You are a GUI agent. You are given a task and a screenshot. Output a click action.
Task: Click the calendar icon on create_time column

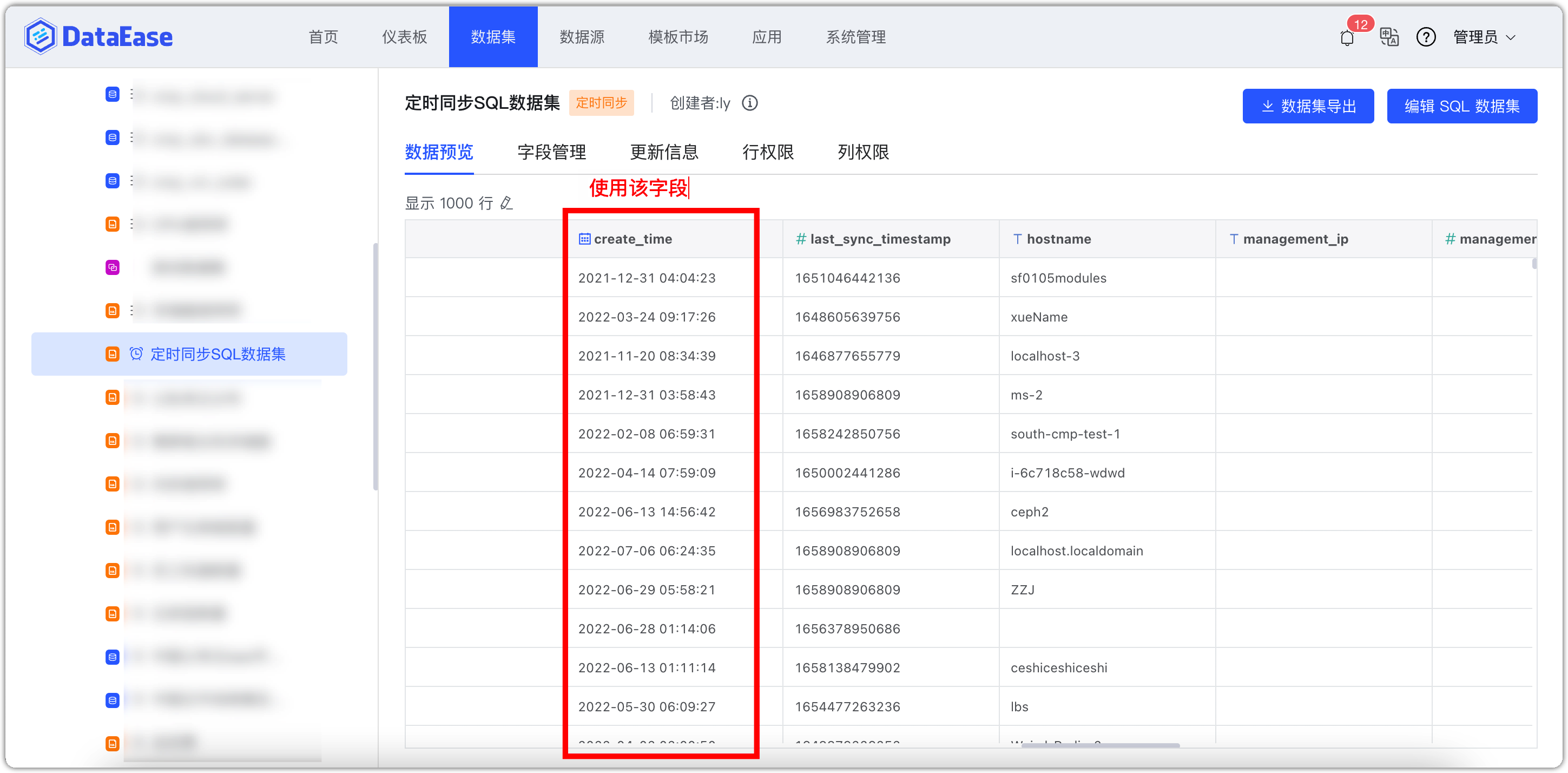584,239
